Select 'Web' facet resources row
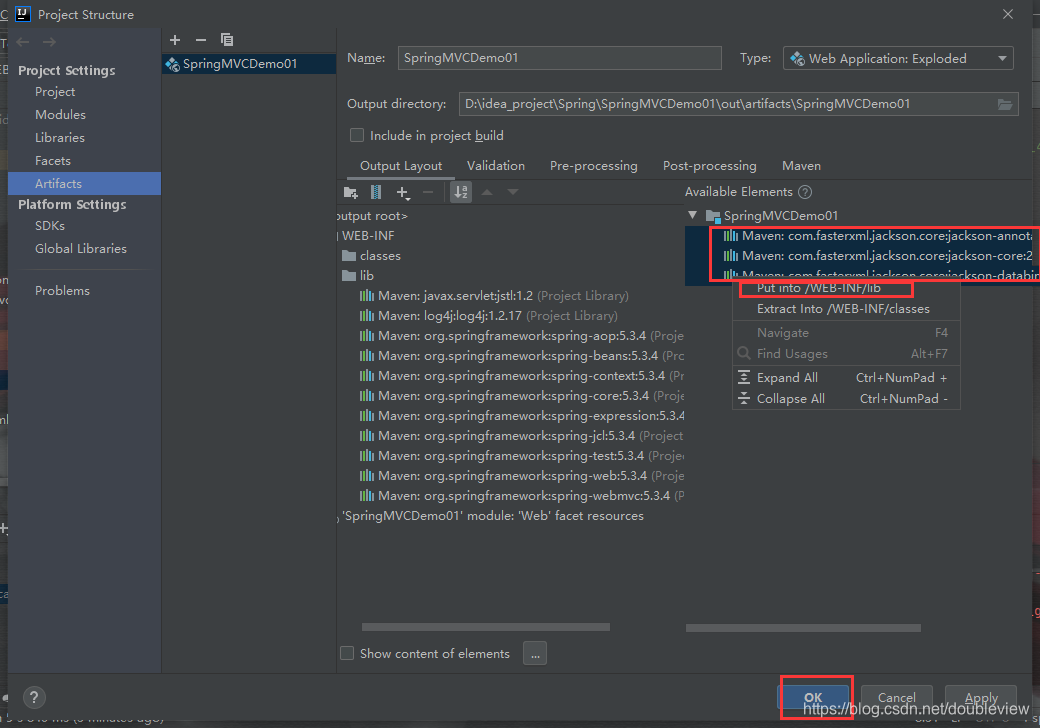The image size is (1040, 728). pos(493,516)
